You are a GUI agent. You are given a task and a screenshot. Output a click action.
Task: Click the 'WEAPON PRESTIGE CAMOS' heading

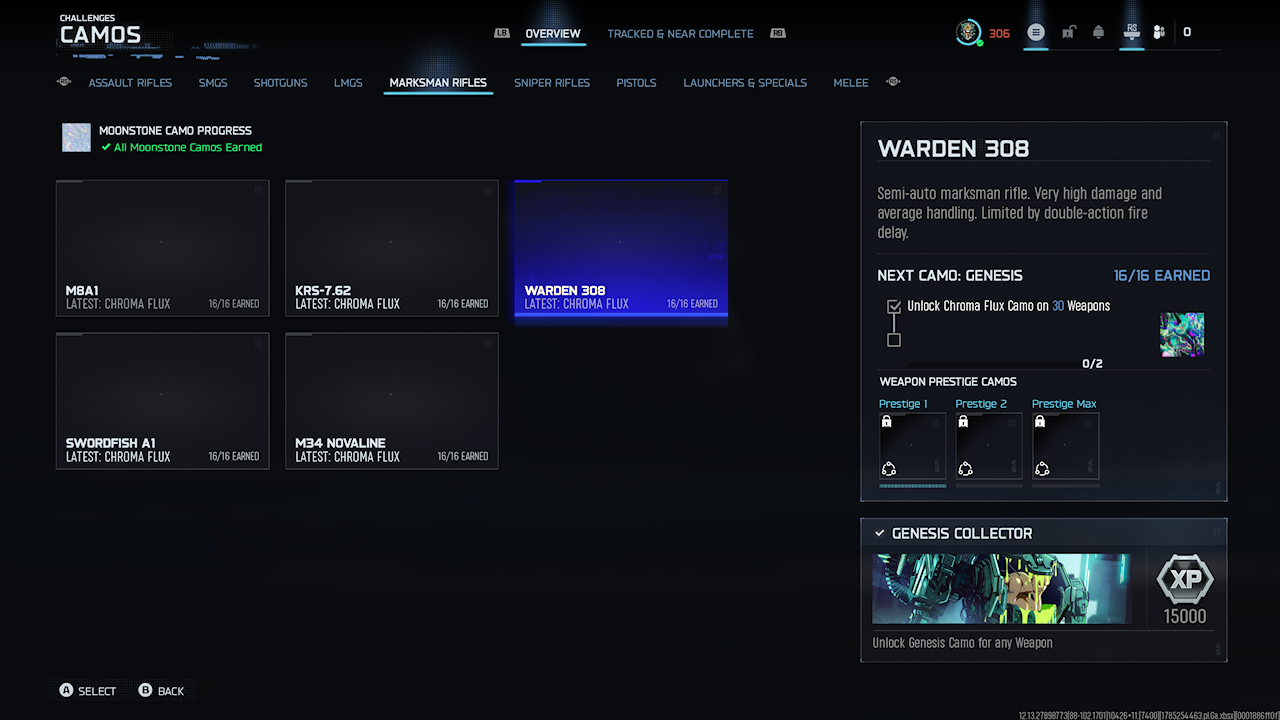click(x=948, y=381)
